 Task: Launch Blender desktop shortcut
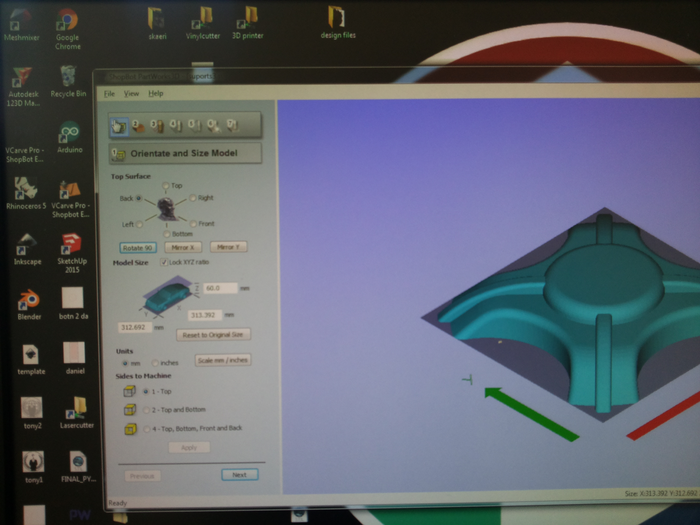pos(29,304)
